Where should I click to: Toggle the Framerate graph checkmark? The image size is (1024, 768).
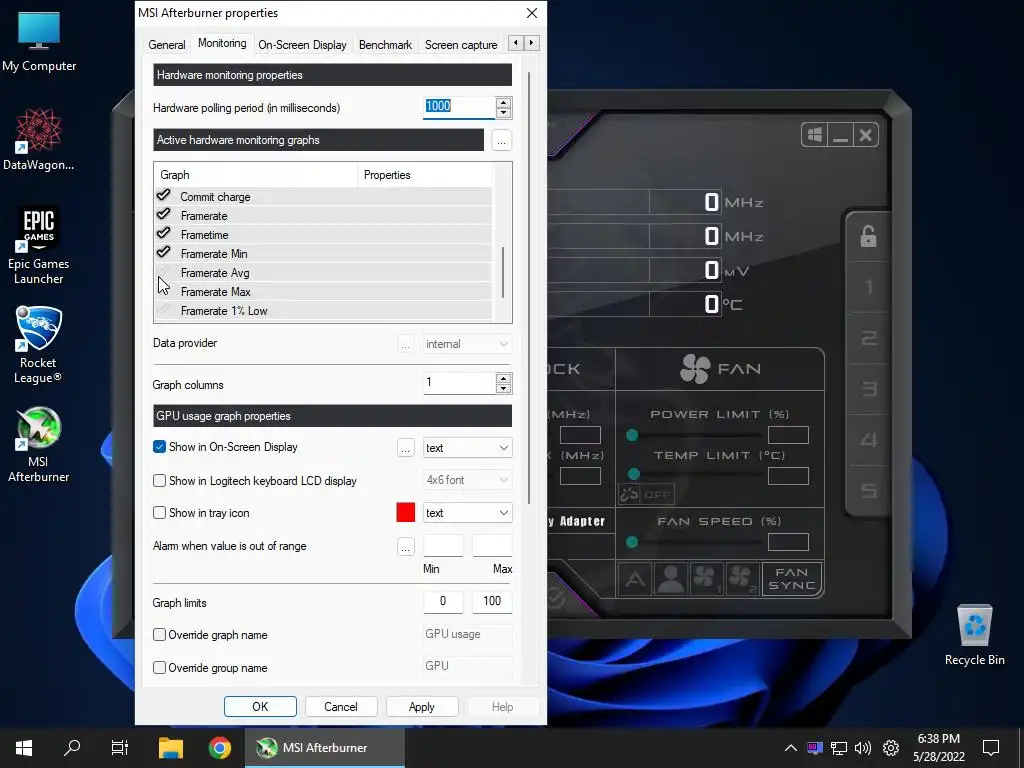click(164, 214)
